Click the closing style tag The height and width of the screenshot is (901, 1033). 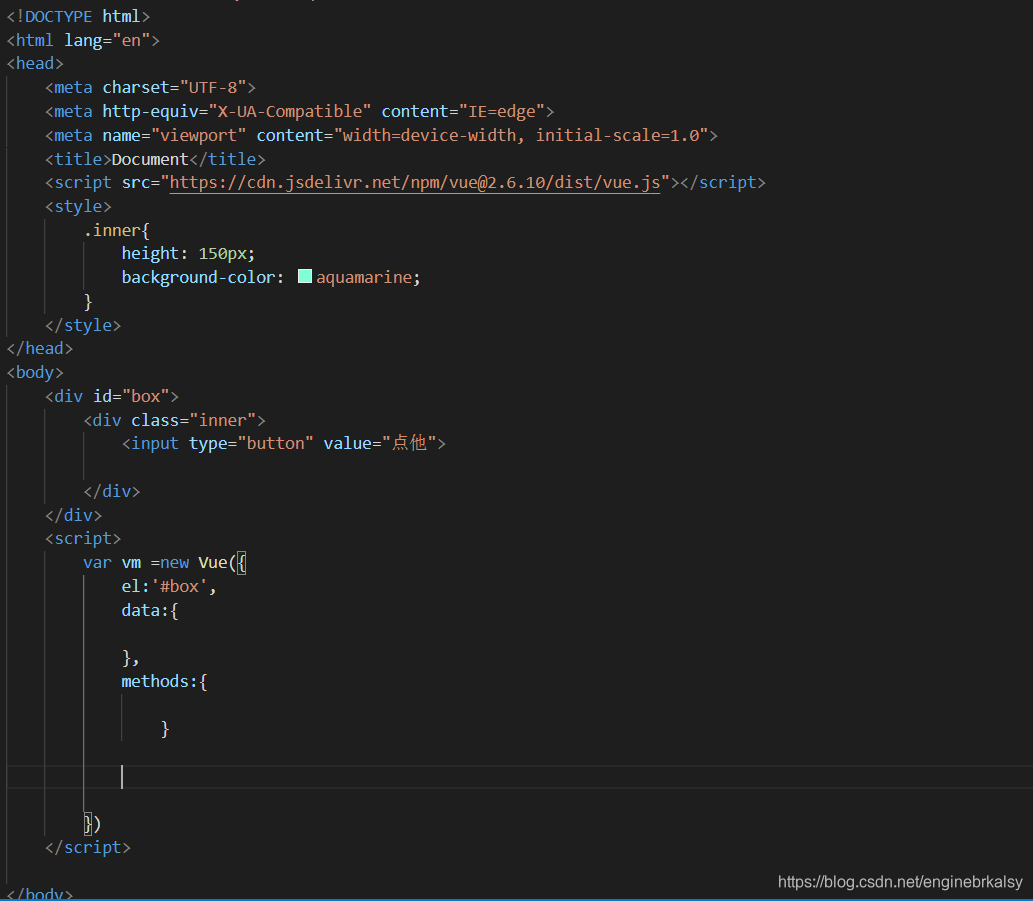(83, 325)
